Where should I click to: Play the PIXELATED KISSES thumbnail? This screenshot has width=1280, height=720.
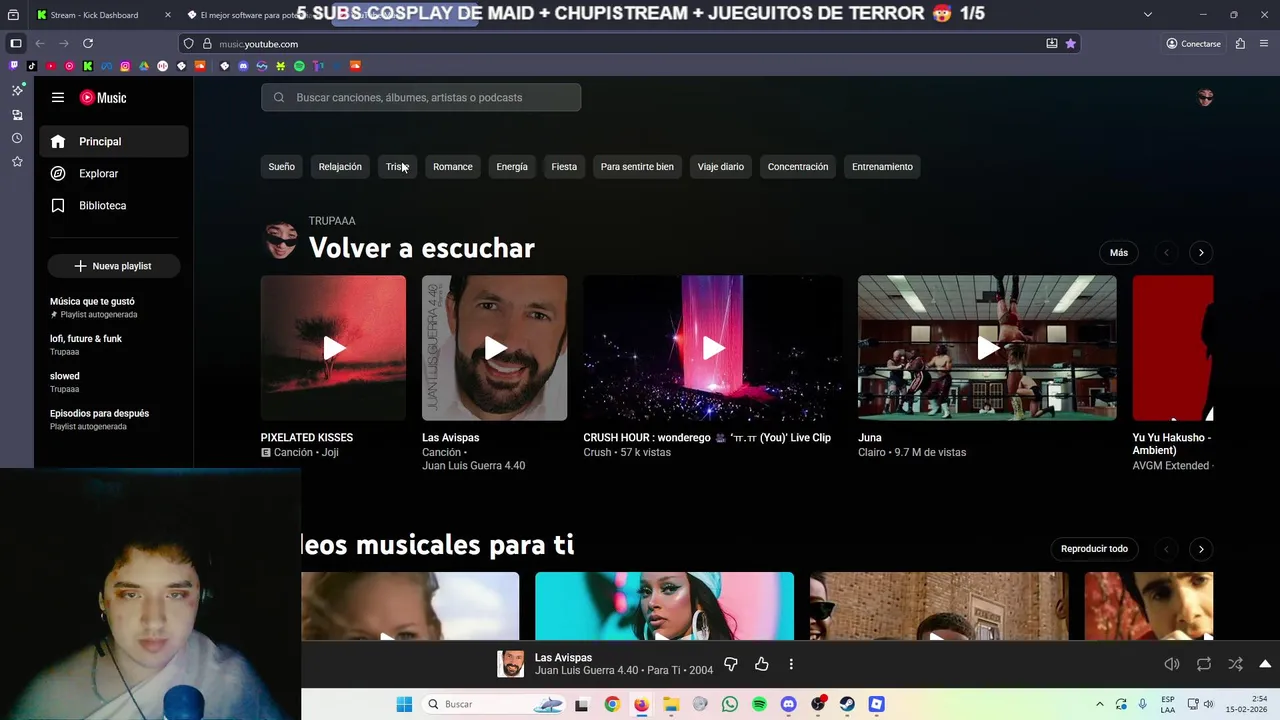click(333, 348)
